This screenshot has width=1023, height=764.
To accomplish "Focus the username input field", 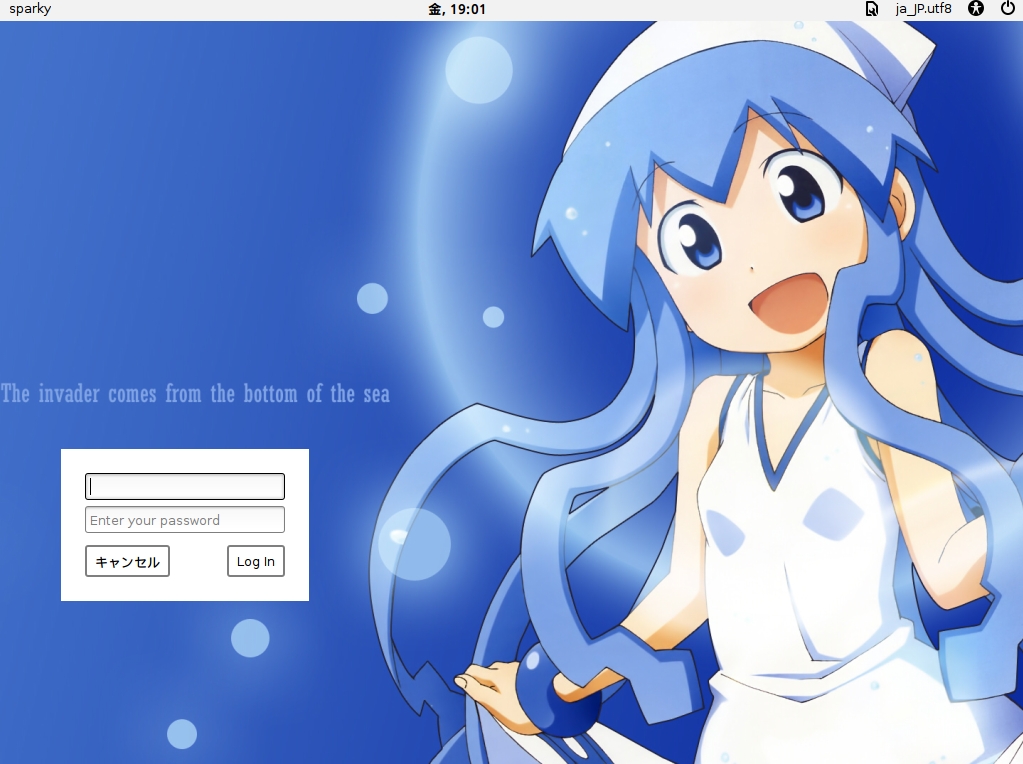I will click(x=185, y=487).
